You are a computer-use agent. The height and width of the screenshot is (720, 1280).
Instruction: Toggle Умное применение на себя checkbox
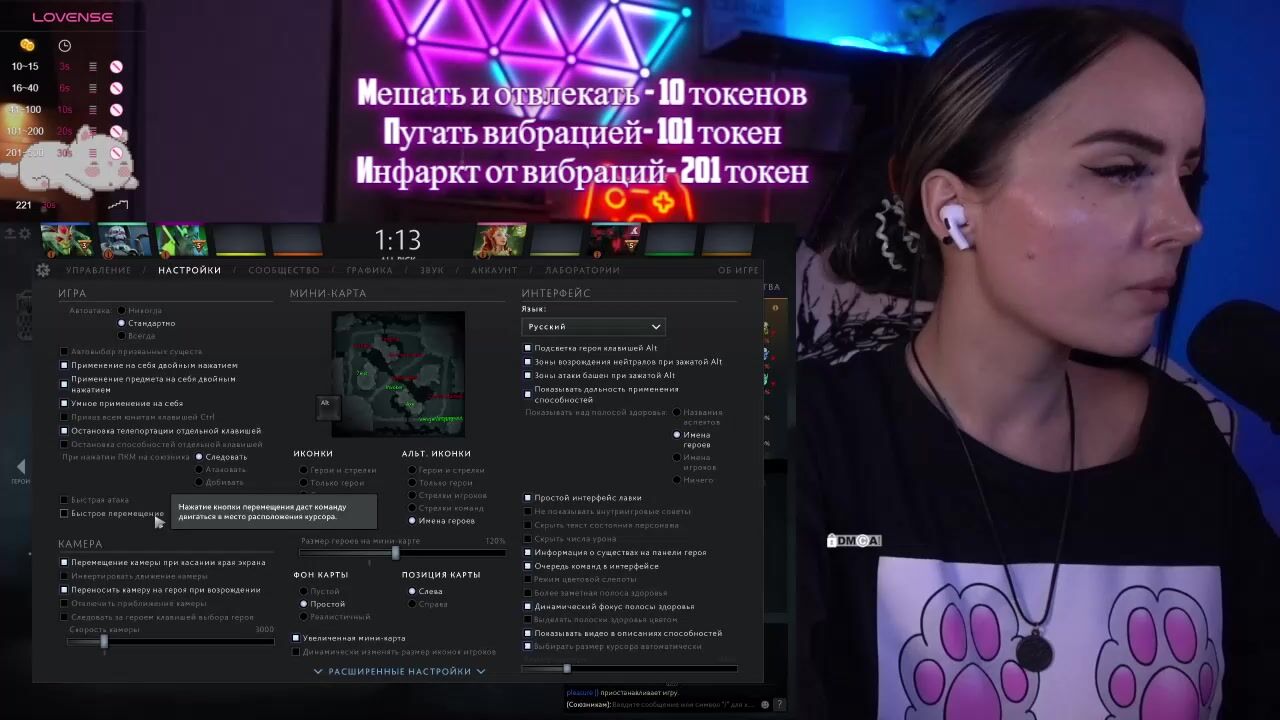[x=65, y=404]
